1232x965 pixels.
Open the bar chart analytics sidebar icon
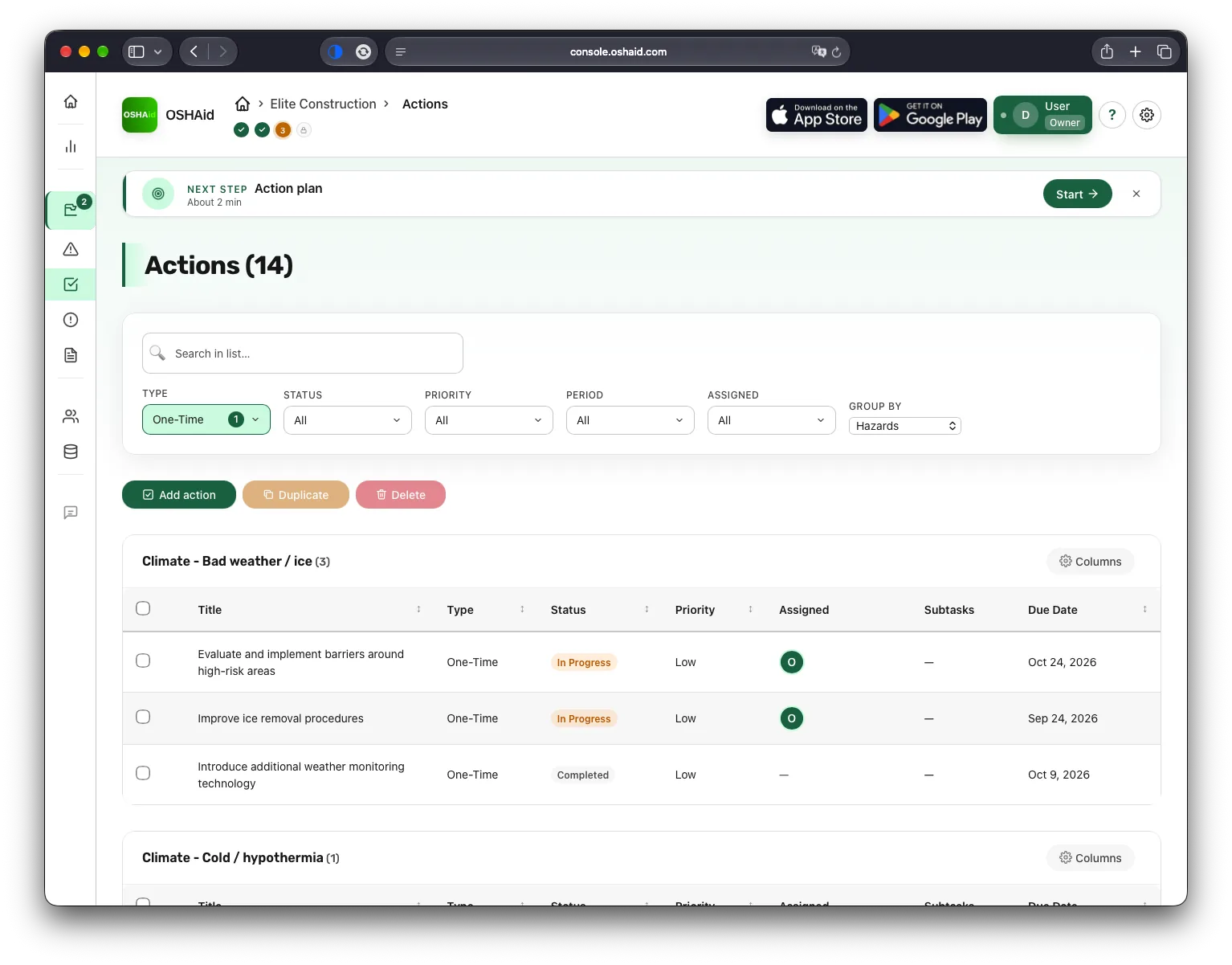point(71,146)
